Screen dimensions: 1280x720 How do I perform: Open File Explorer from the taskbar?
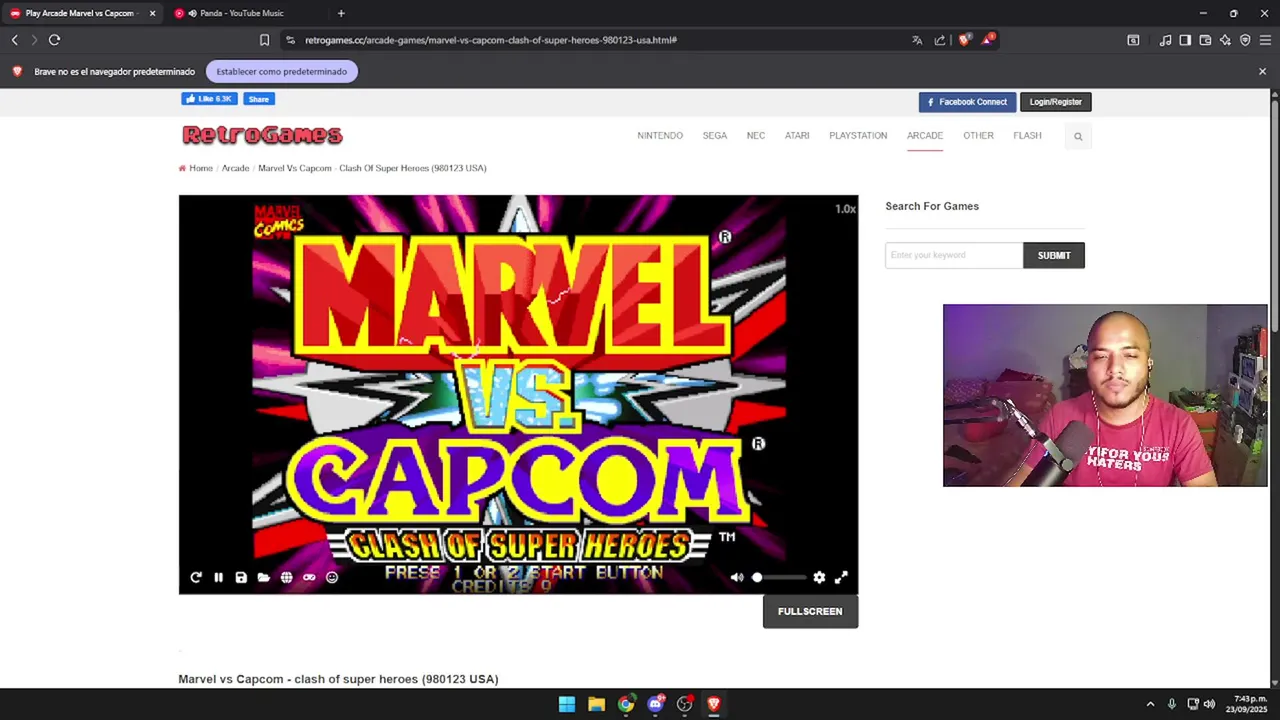point(596,704)
